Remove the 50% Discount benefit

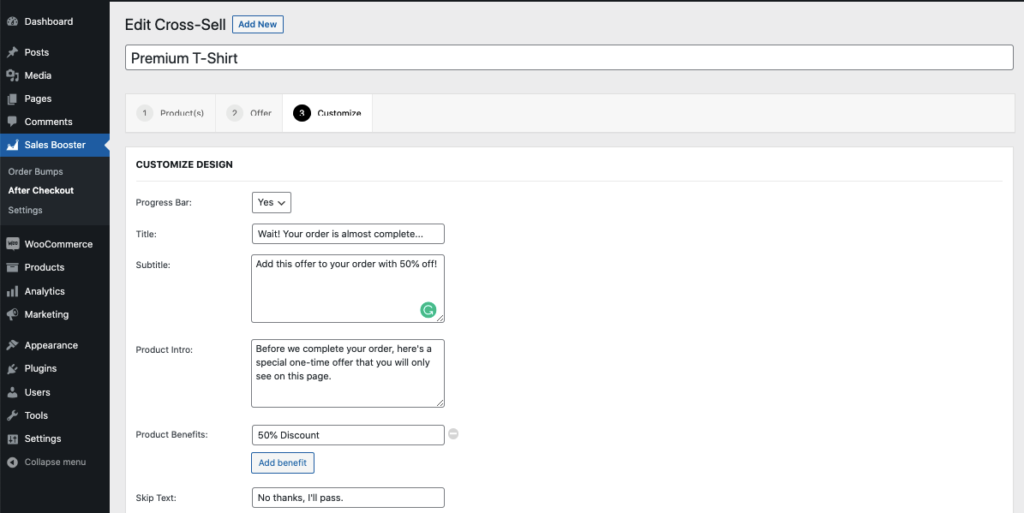tap(453, 434)
